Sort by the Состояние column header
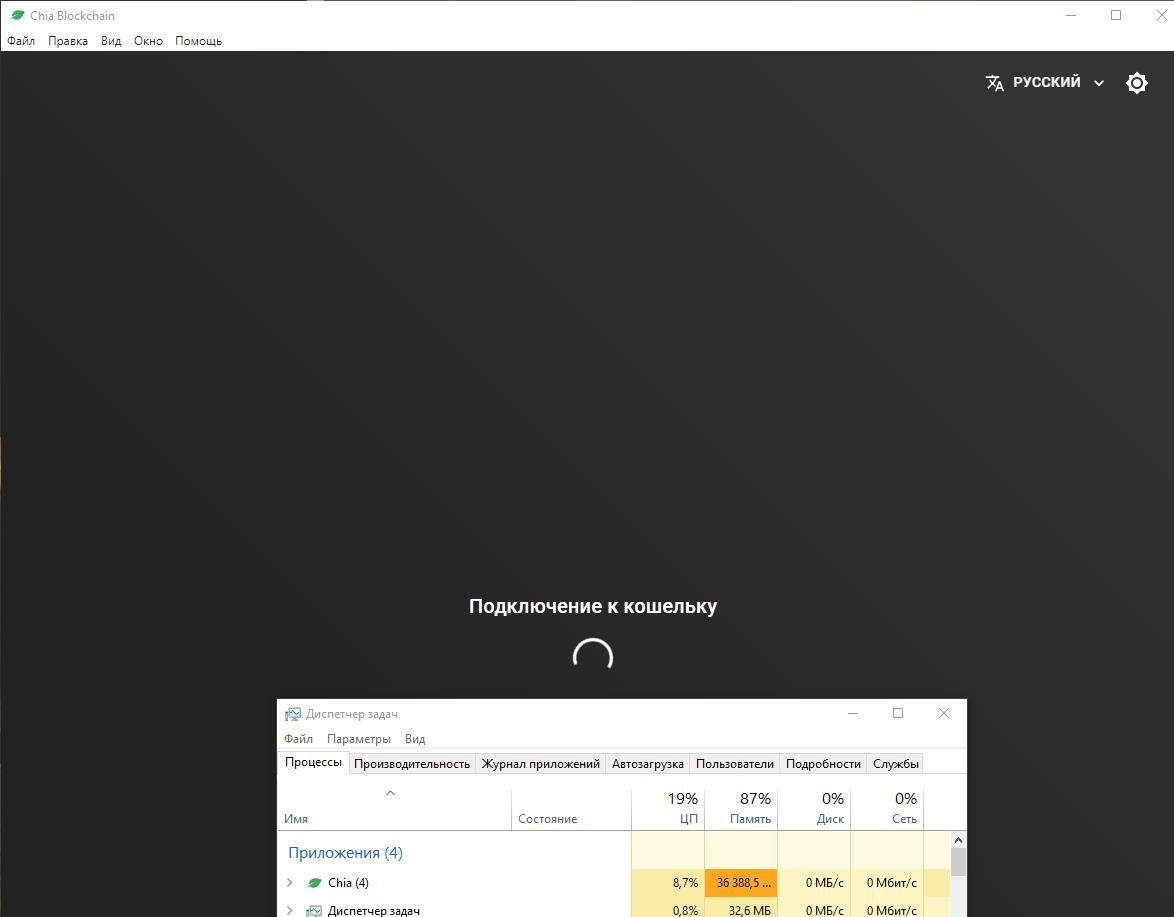Image resolution: width=1174 pixels, height=917 pixels. click(571, 809)
